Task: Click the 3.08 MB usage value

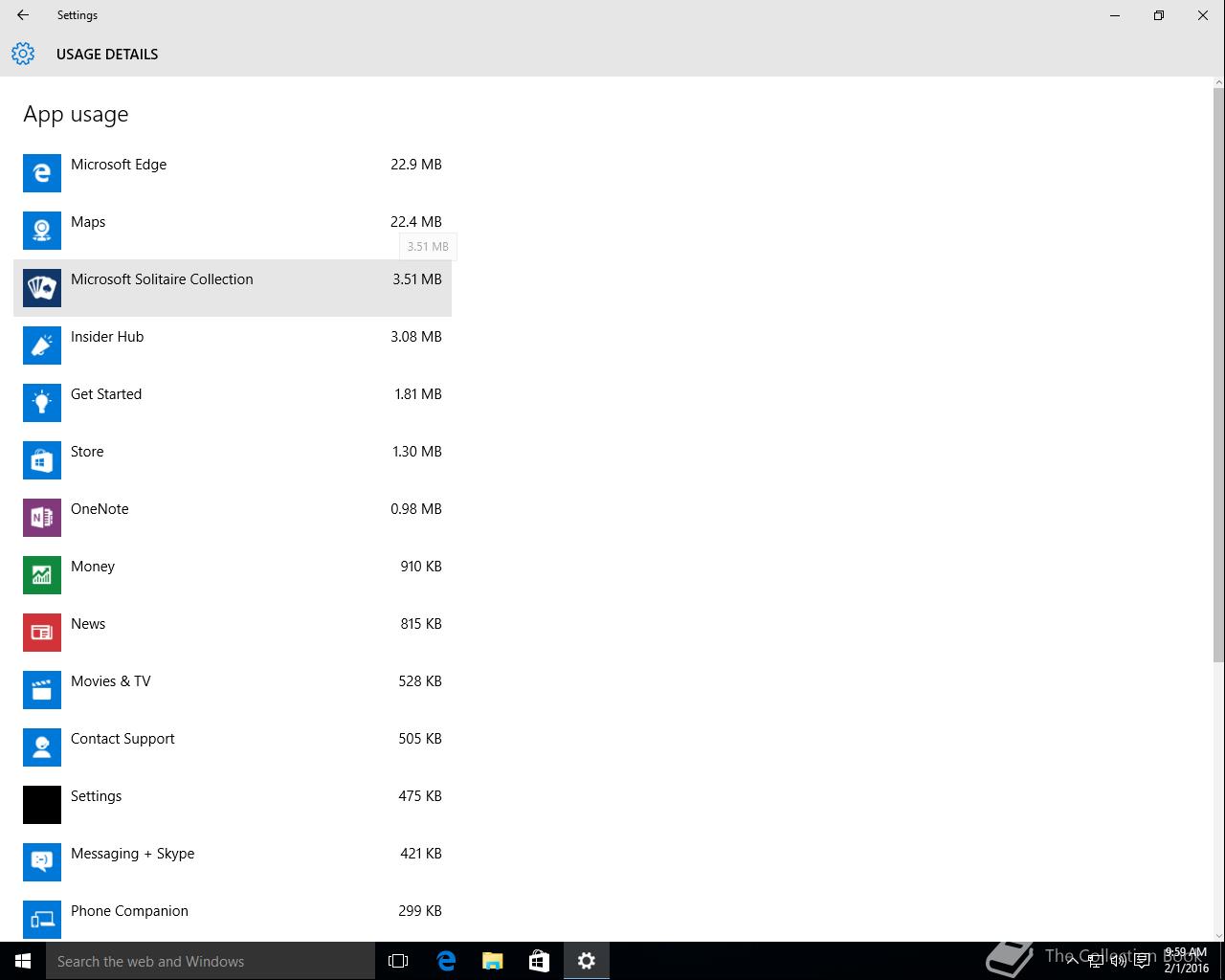Action: 416,337
